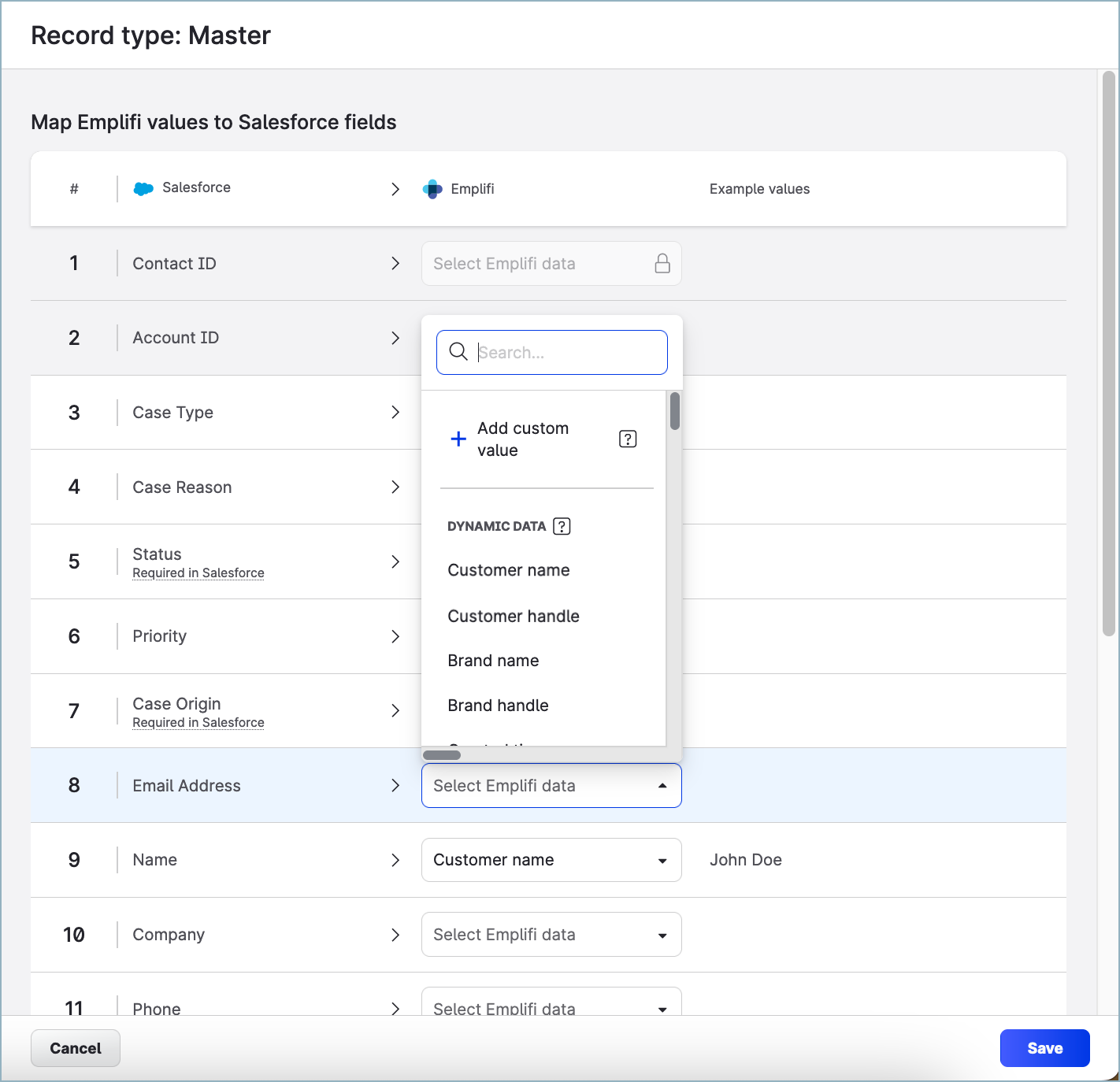Click the Cancel button
This screenshot has height=1082, width=1120.
click(75, 1048)
